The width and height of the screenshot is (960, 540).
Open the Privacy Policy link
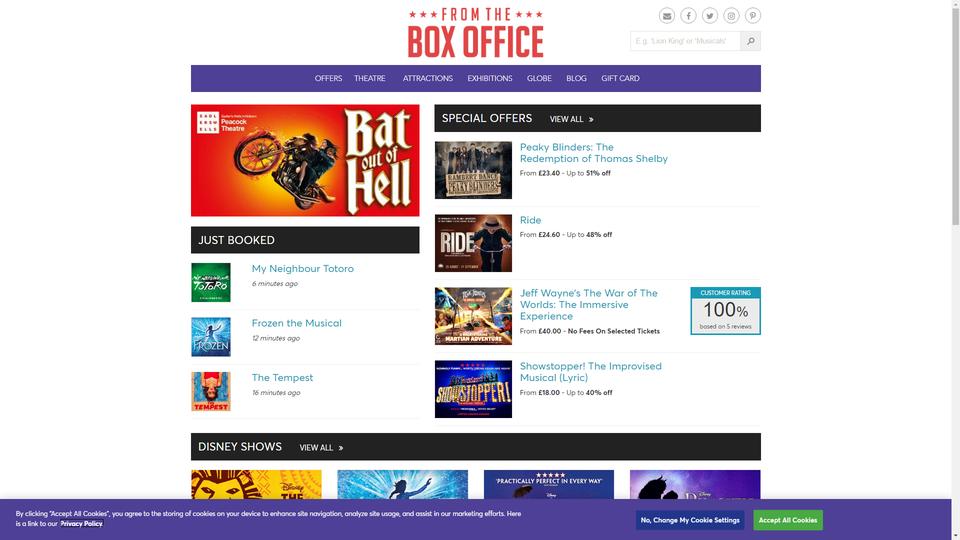coord(81,524)
